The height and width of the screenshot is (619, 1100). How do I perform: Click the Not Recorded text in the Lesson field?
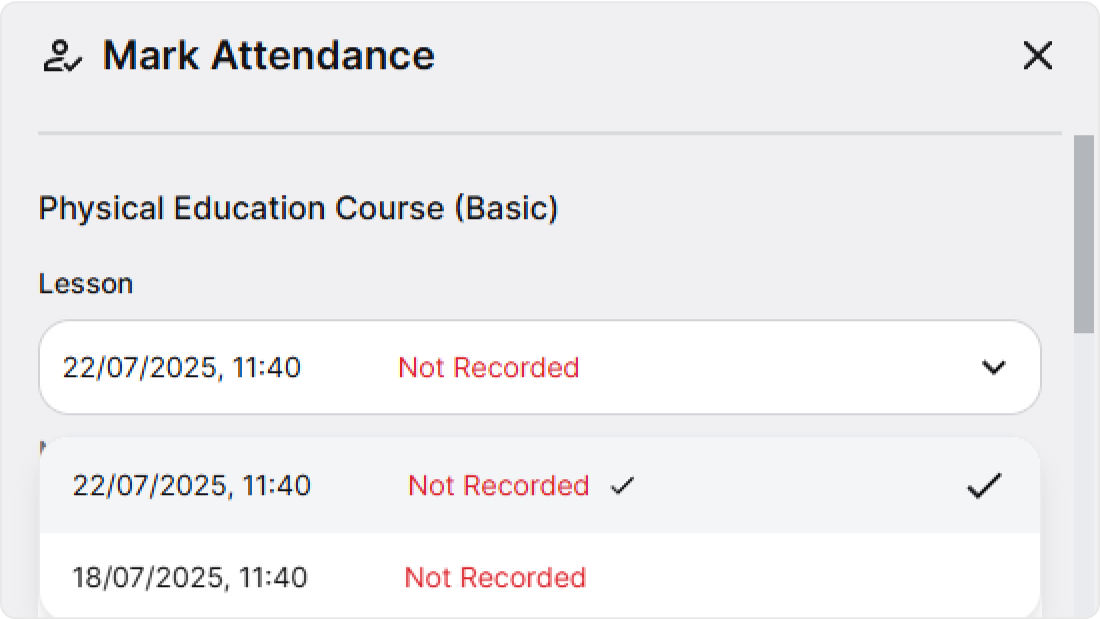[488, 368]
